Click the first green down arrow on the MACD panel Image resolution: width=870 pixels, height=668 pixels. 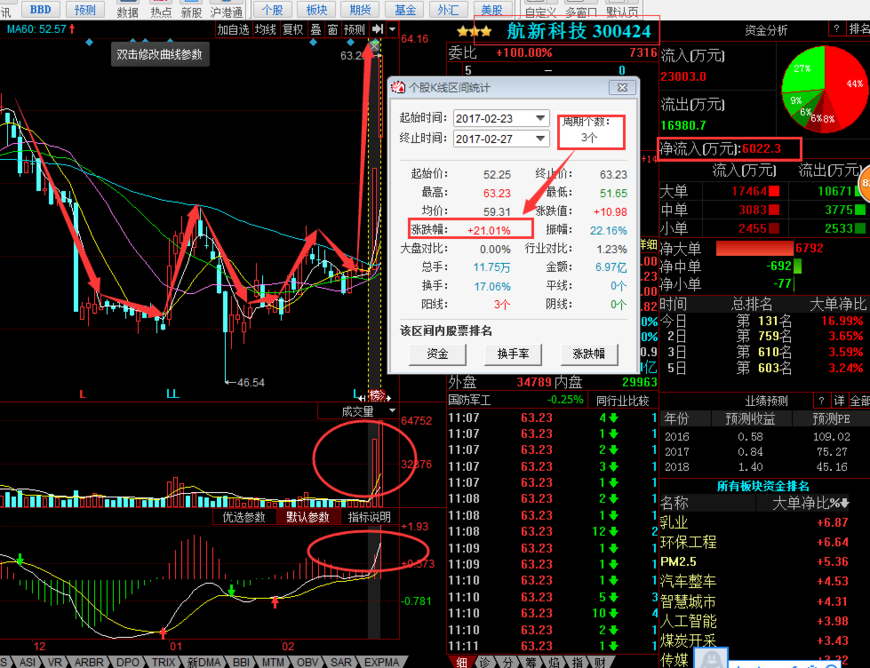coord(20,559)
